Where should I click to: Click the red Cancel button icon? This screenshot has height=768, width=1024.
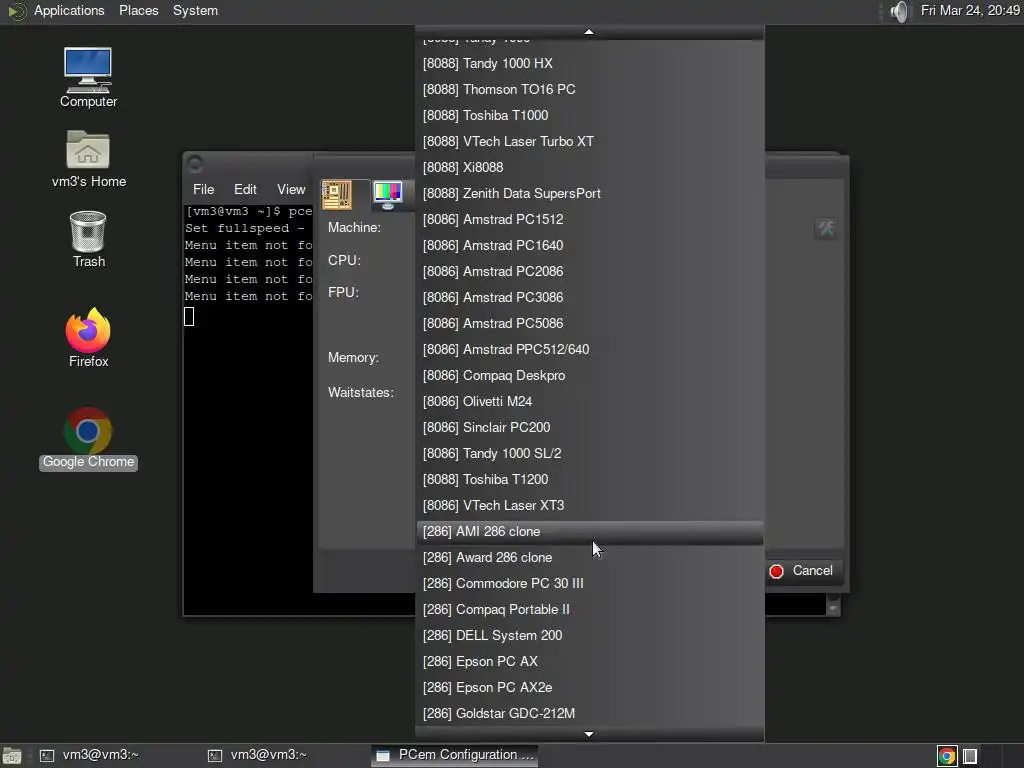pos(776,571)
